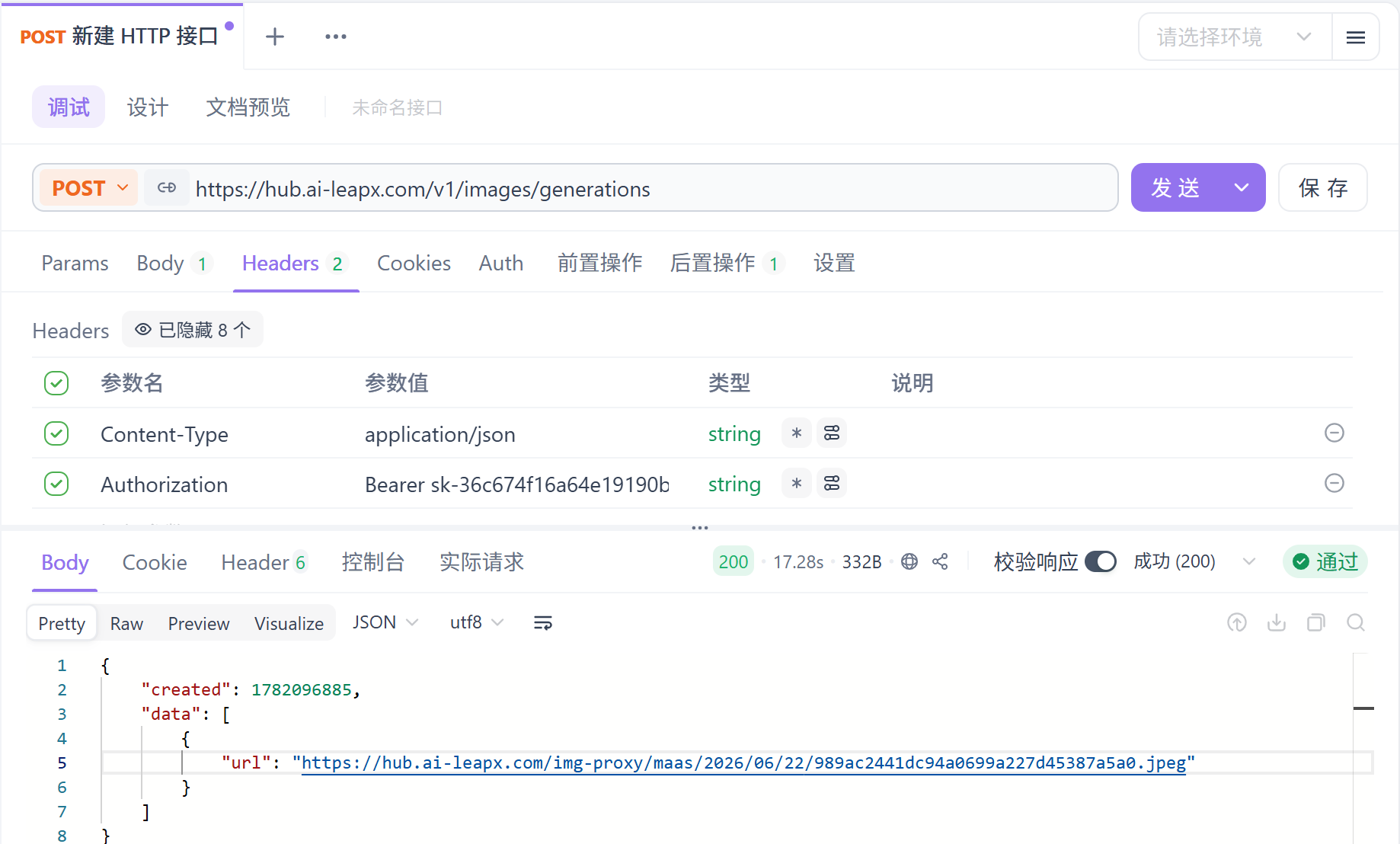Select the POST 新建 HTTP 接口 tab
The width and height of the screenshot is (1400, 844).
[122, 36]
